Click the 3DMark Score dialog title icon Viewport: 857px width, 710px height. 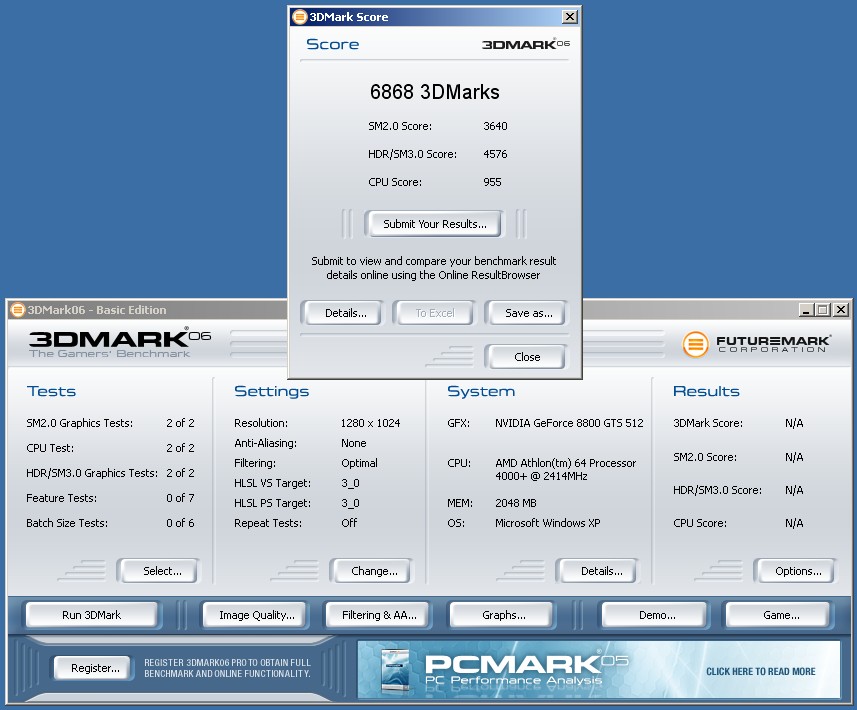pos(300,16)
